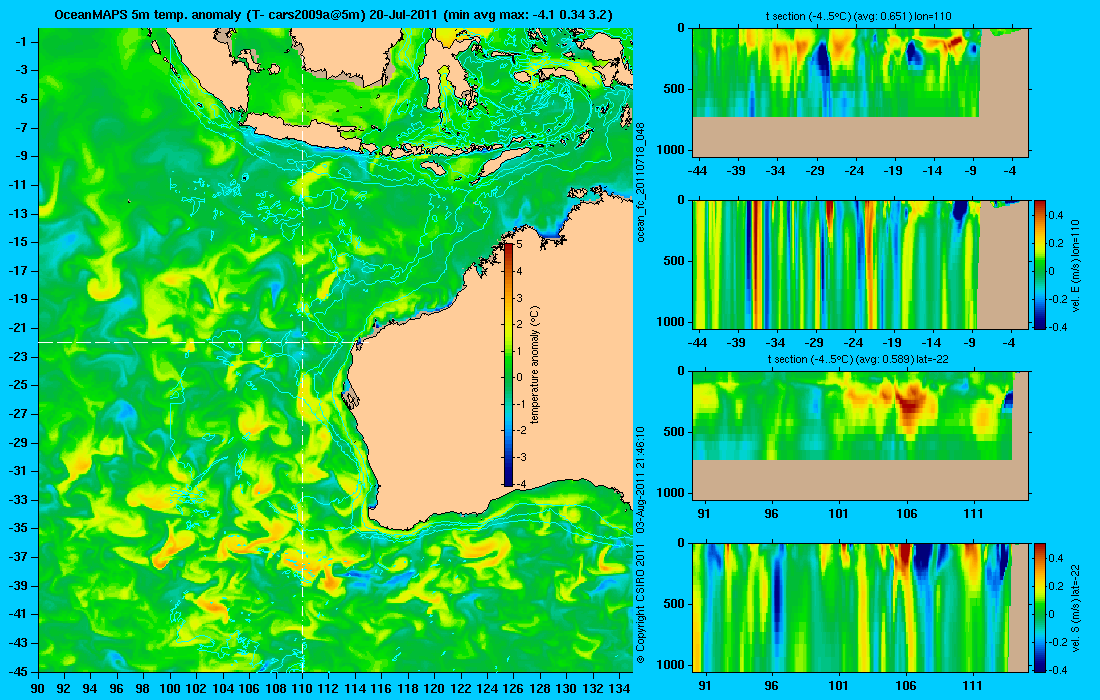Click the OceanMAPS 5m temp. anomaly title

tap(333, 14)
